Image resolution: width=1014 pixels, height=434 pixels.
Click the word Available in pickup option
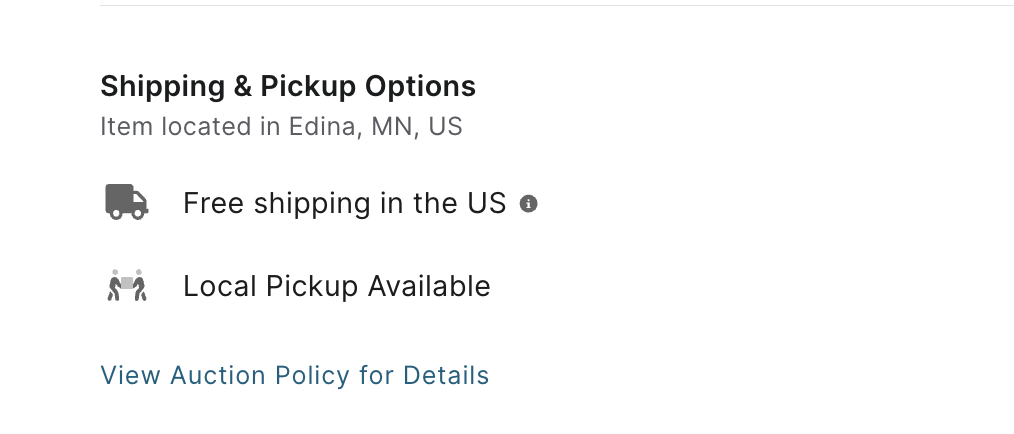coord(429,286)
